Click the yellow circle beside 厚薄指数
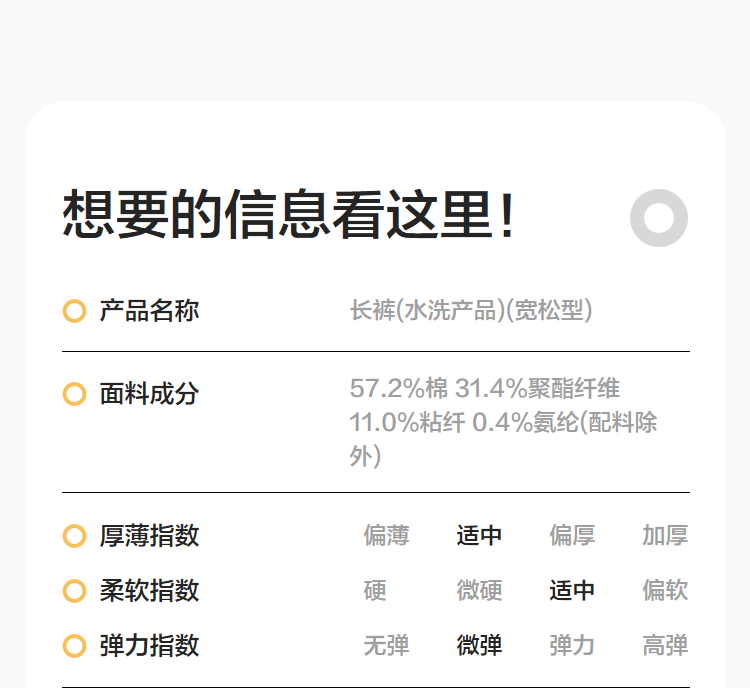The height and width of the screenshot is (688, 750). point(74,536)
